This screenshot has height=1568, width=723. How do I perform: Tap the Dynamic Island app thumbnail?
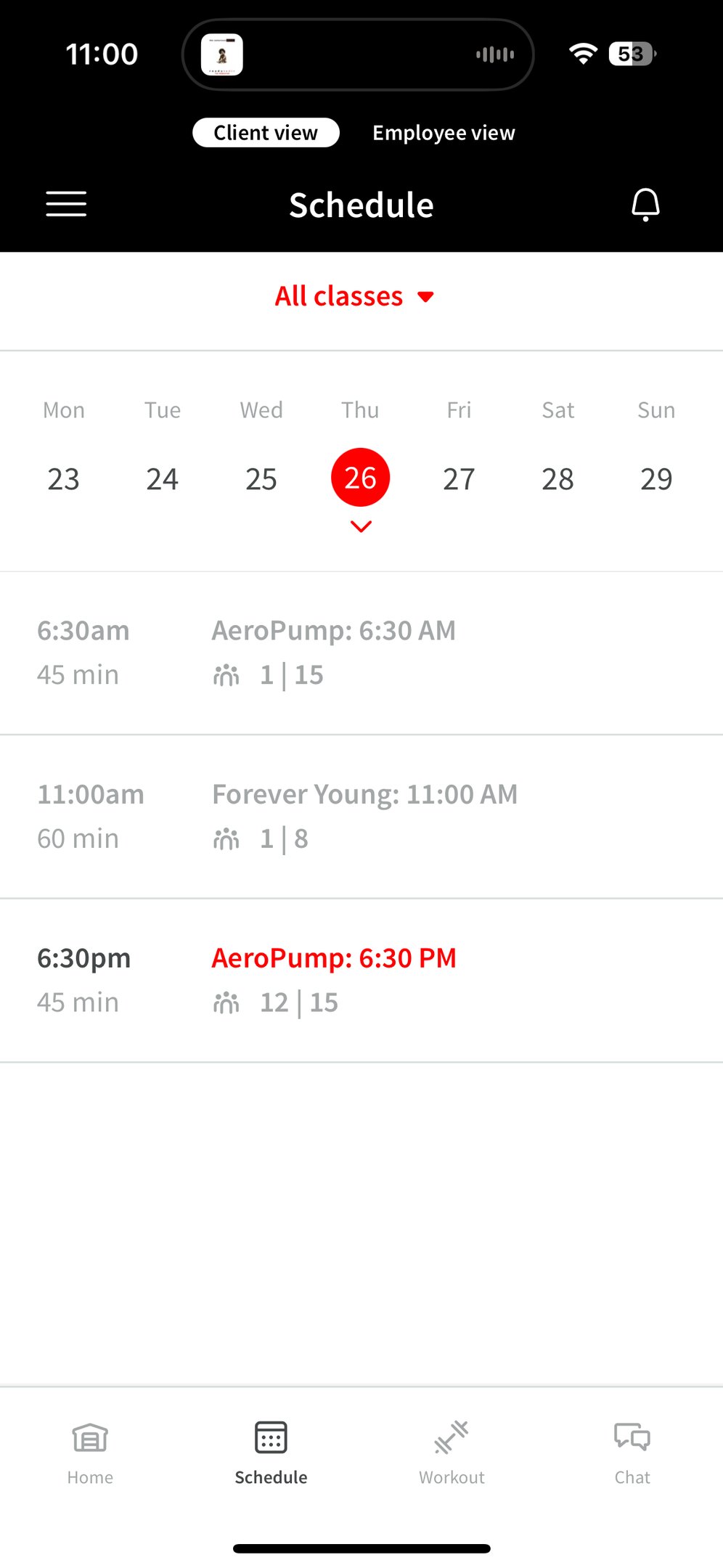tap(222, 54)
